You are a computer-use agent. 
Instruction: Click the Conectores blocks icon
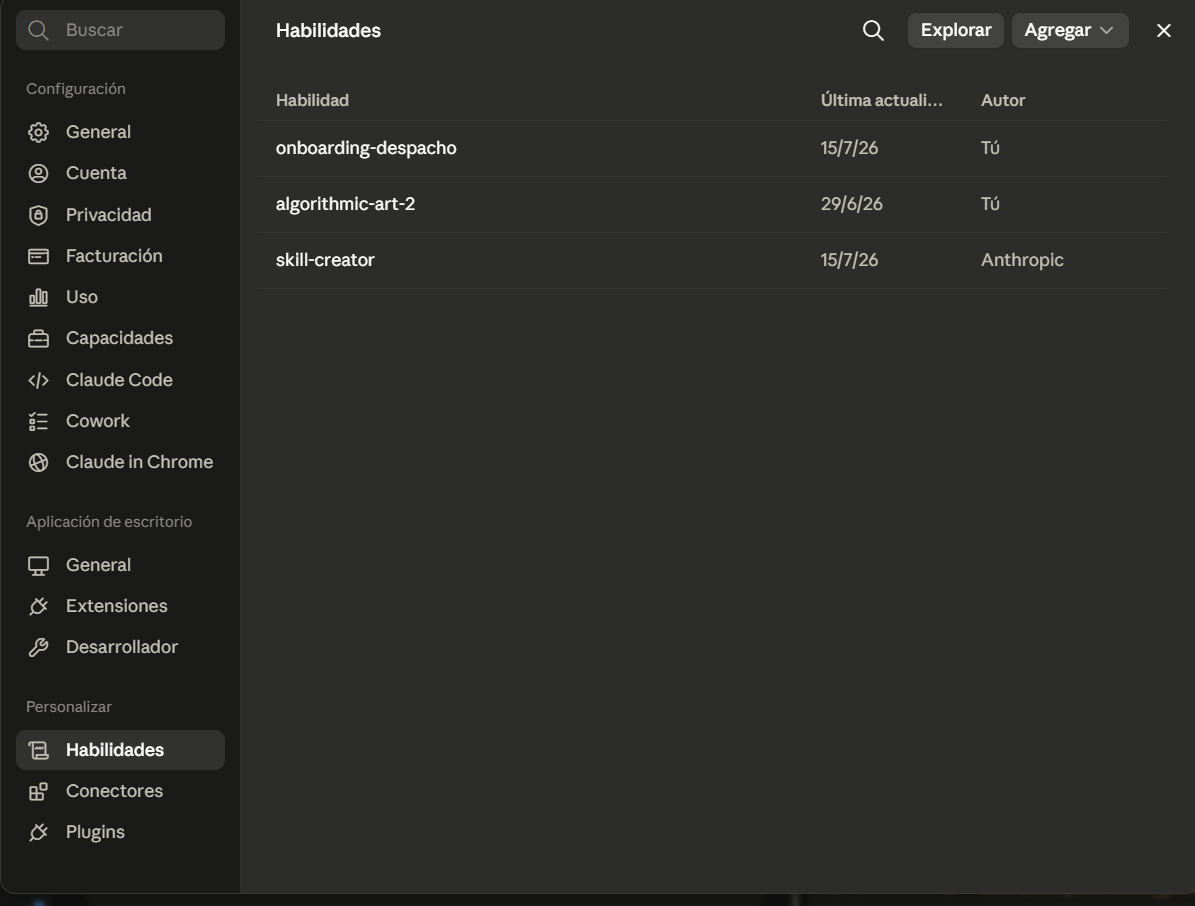[x=38, y=791]
